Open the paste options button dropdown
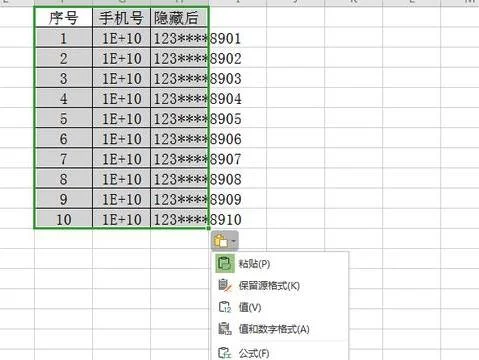This screenshot has height=360, width=479. coord(225,240)
